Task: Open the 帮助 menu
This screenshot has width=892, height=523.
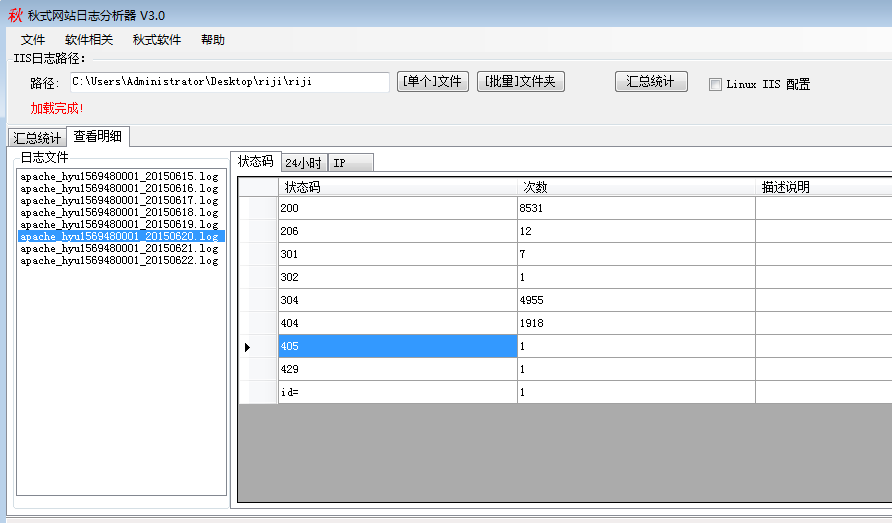Action: point(213,40)
